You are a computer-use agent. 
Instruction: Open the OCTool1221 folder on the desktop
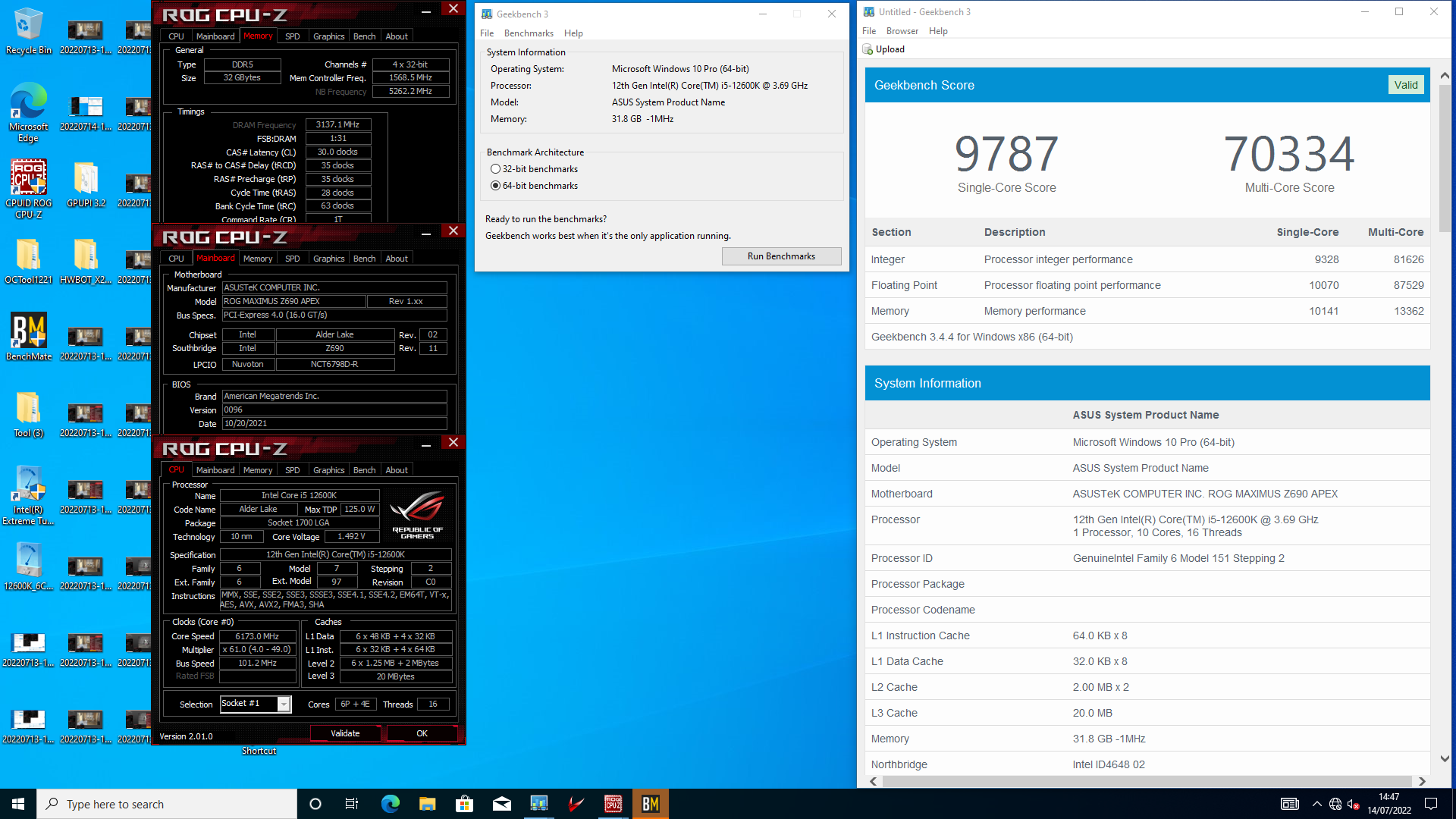coord(28,260)
